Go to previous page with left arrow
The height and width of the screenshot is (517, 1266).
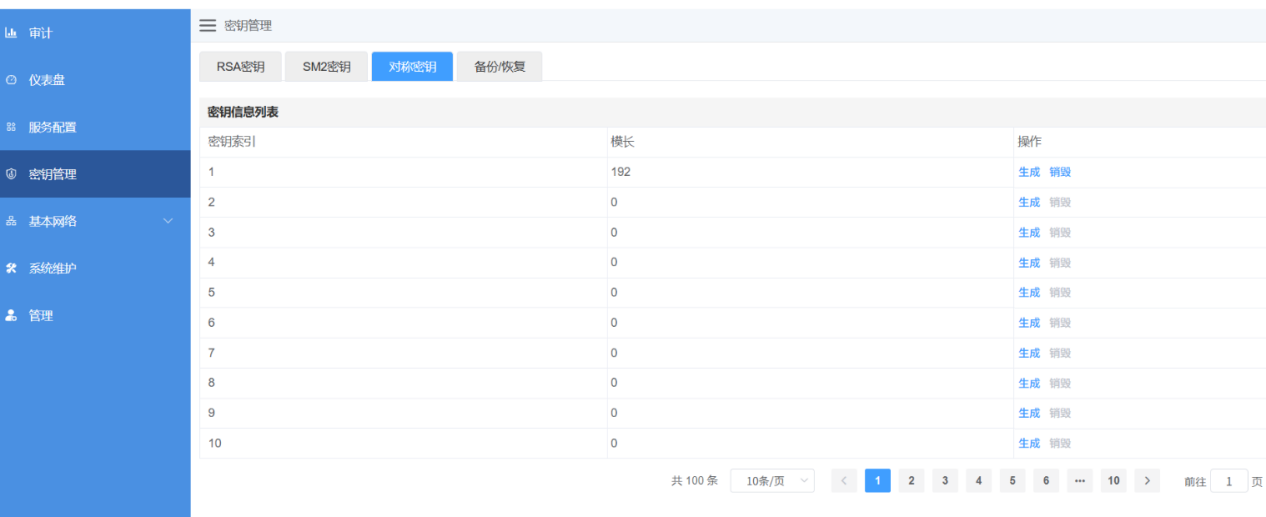(843, 481)
